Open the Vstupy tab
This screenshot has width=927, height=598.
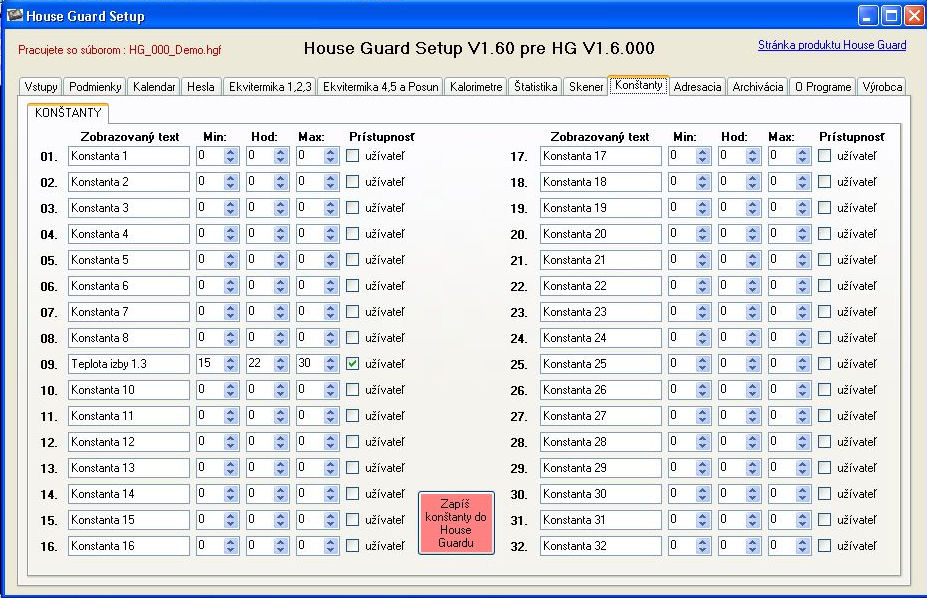coord(41,87)
